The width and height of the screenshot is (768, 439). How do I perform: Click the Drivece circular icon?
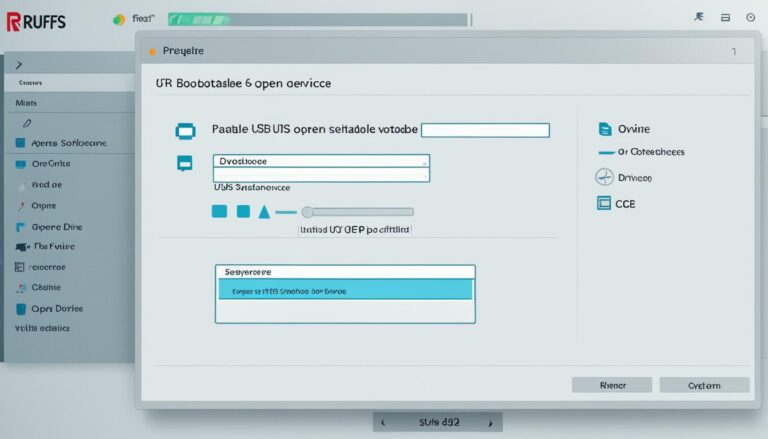pos(603,177)
